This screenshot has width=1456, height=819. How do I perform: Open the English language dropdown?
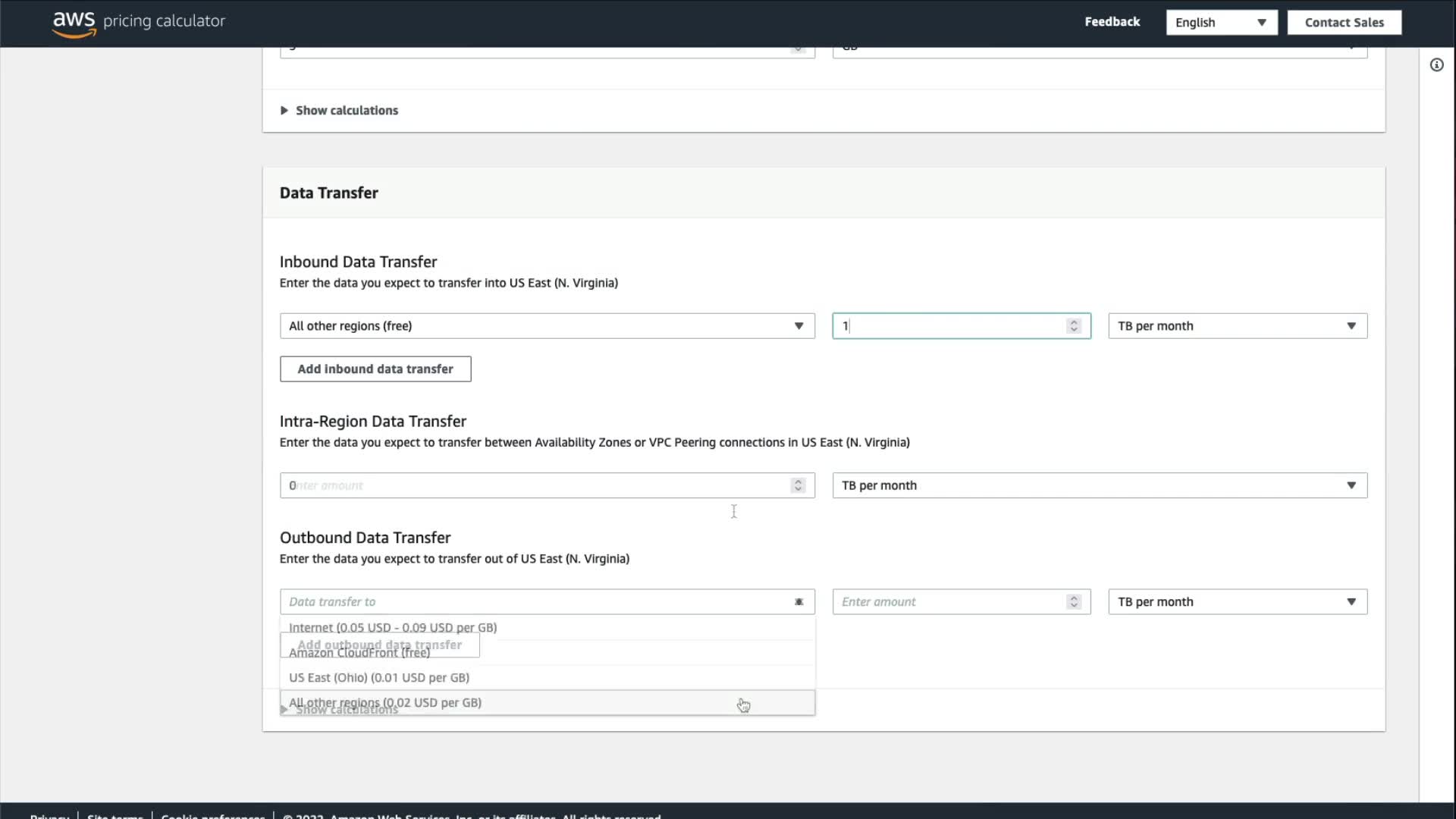[1221, 23]
